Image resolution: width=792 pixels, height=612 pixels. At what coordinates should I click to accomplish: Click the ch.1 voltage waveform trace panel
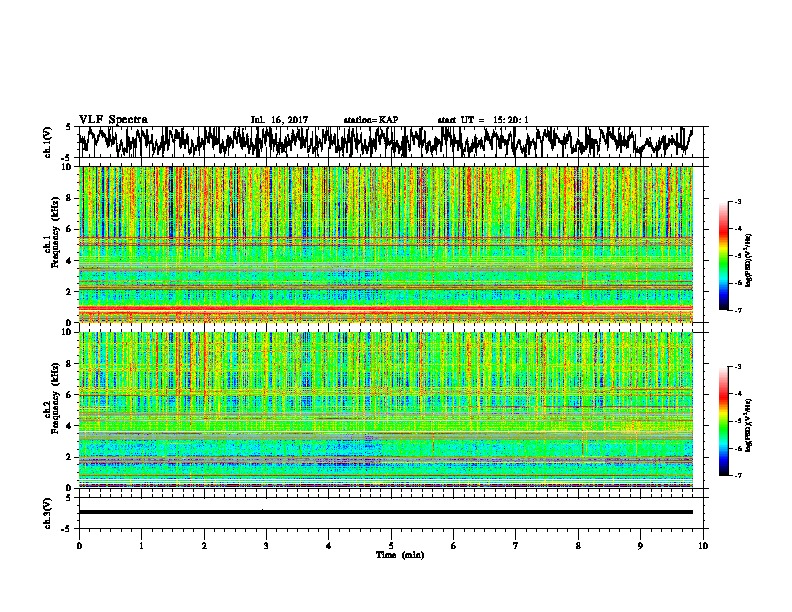click(x=391, y=142)
